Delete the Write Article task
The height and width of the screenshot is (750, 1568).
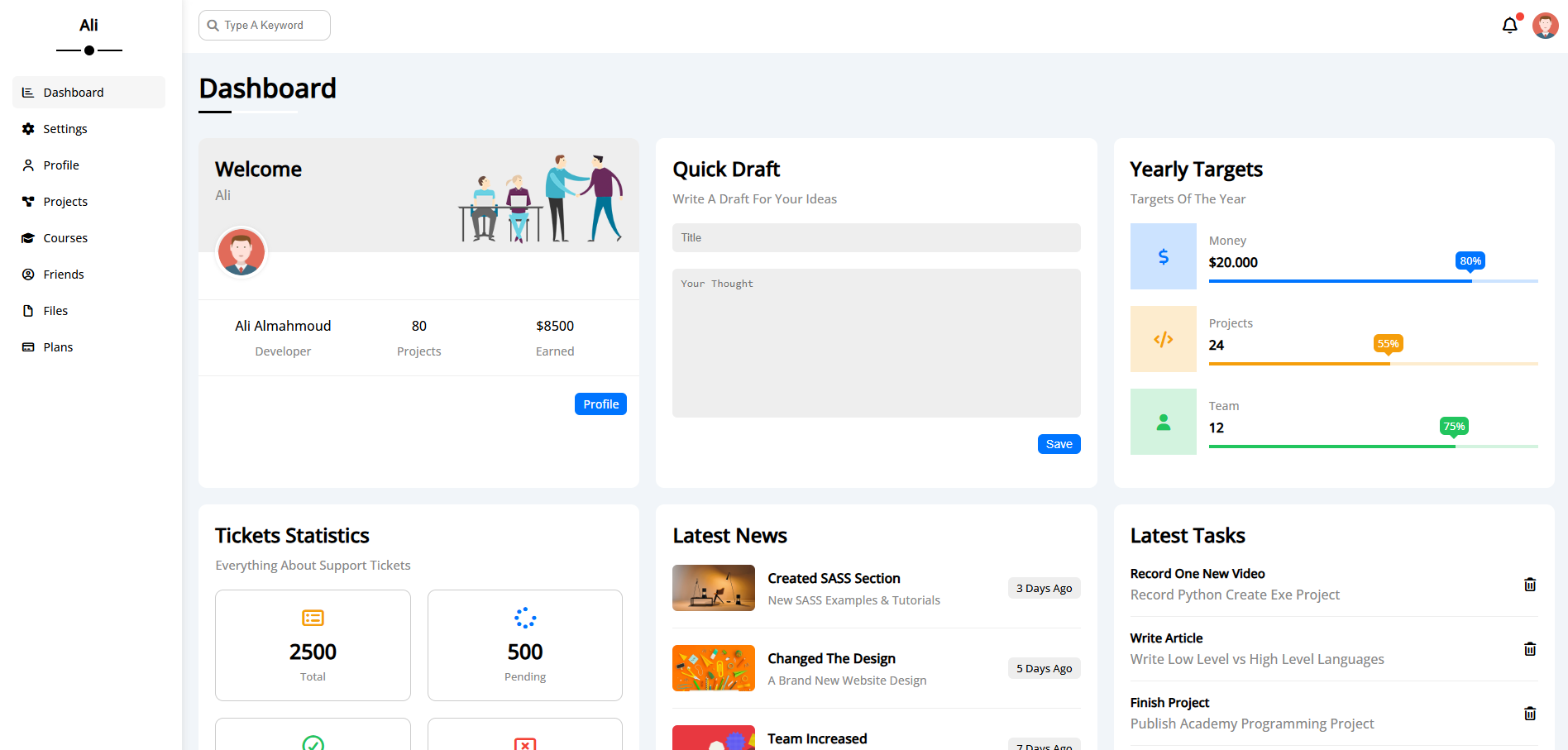(x=1530, y=649)
